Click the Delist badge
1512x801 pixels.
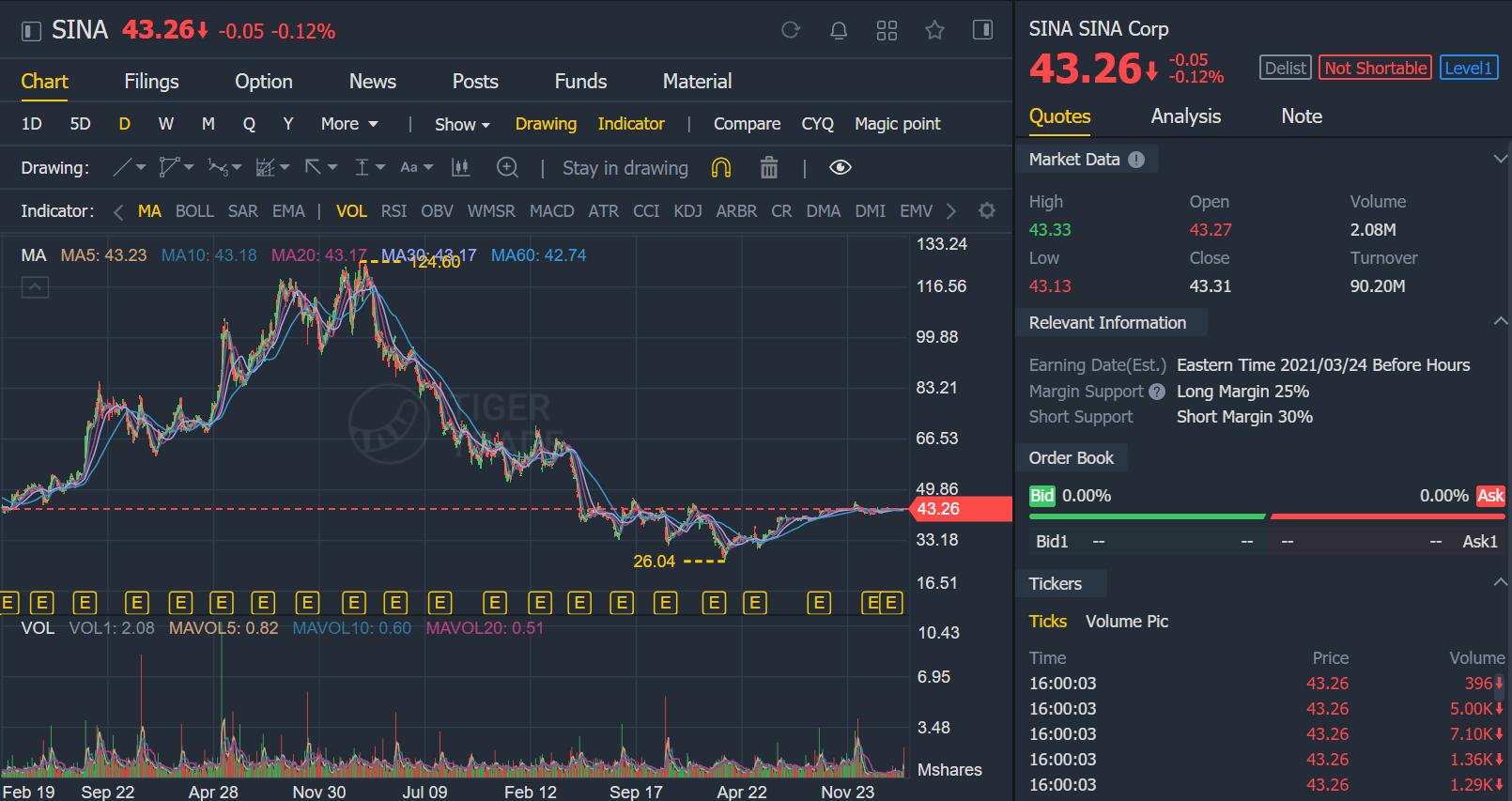(x=1286, y=68)
